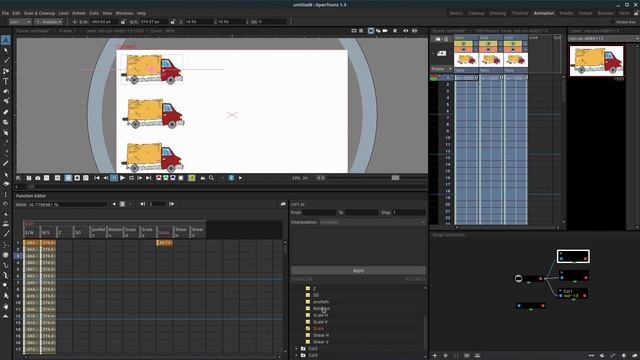Switch to the Drawing room tab
This screenshot has height=360, width=640.
pyautogui.click(x=498, y=13)
